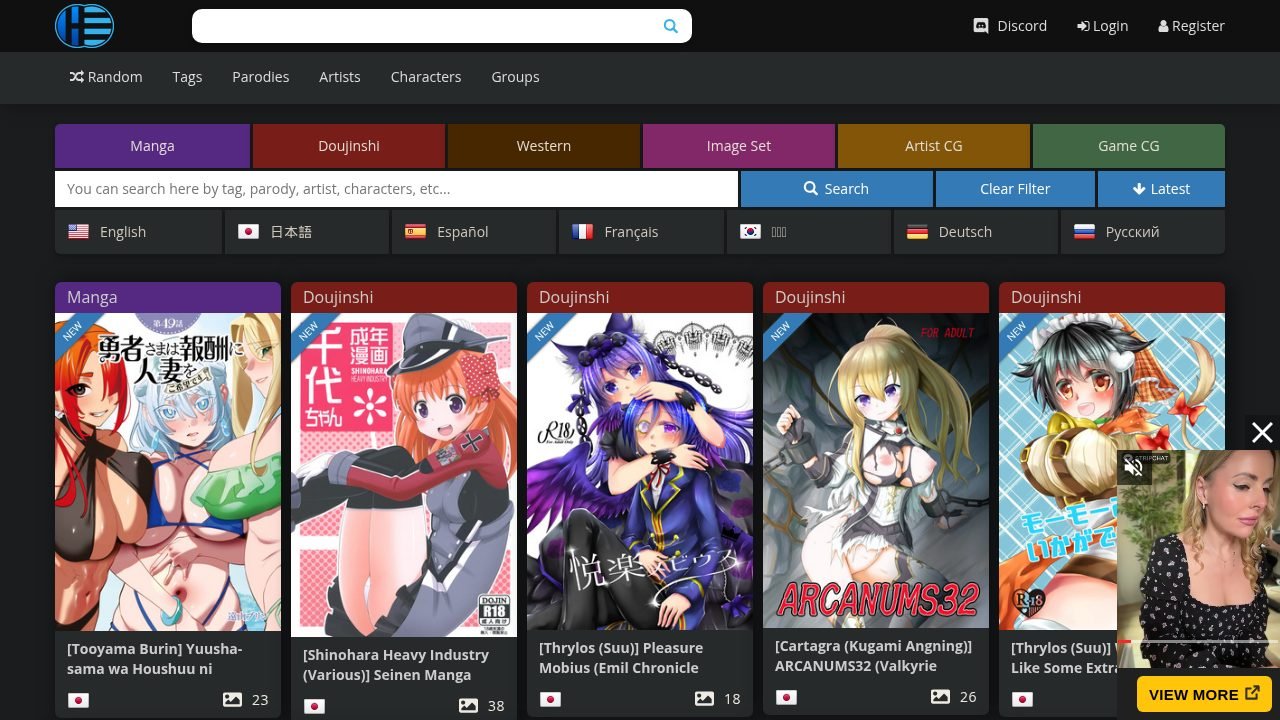Screen dimensions: 1280x720
Task: Click the Japan flag under Shinohara Heavy Industry entry
Action: (x=314, y=706)
